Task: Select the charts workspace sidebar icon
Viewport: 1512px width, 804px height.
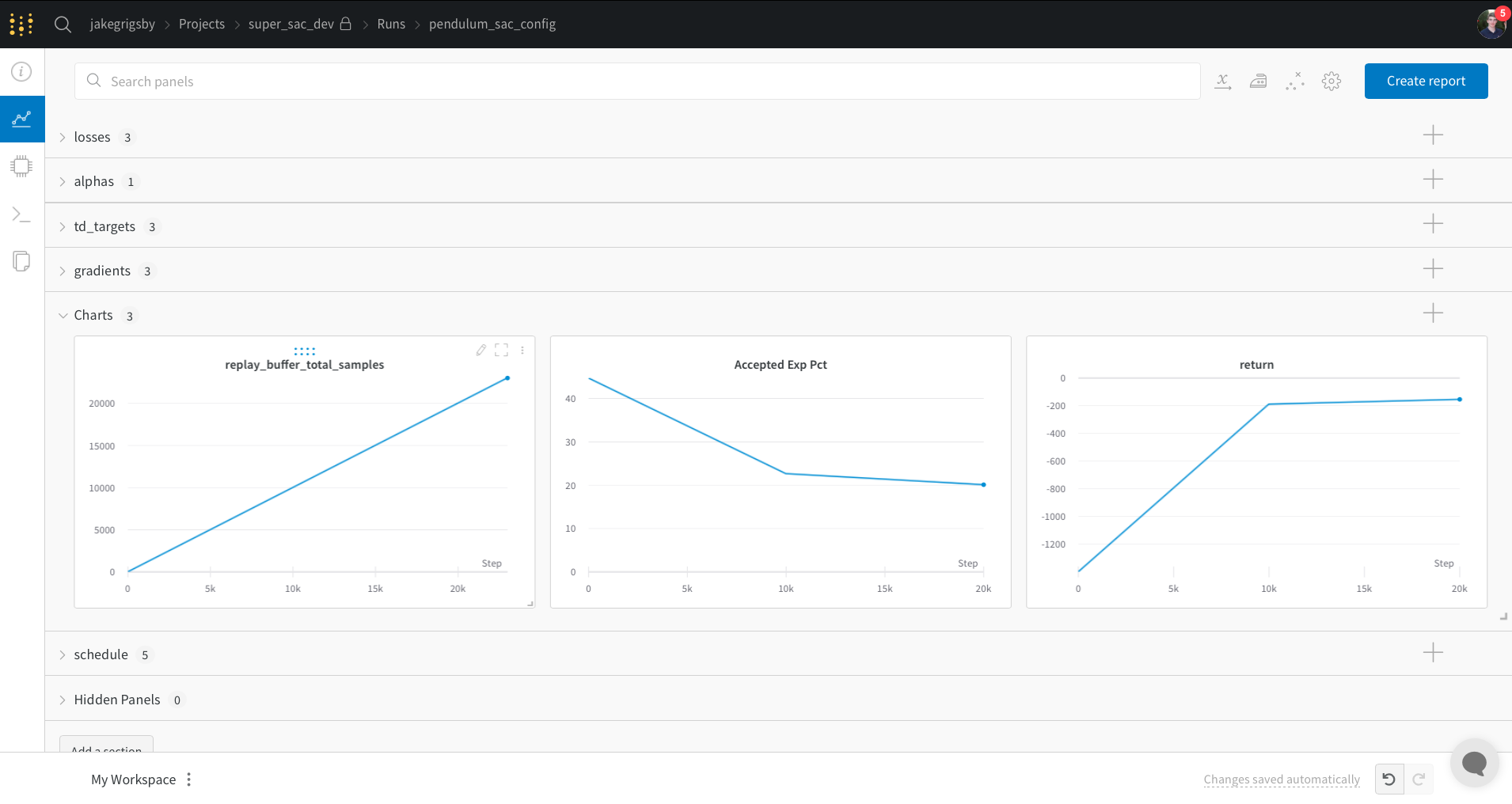Action: 22,119
